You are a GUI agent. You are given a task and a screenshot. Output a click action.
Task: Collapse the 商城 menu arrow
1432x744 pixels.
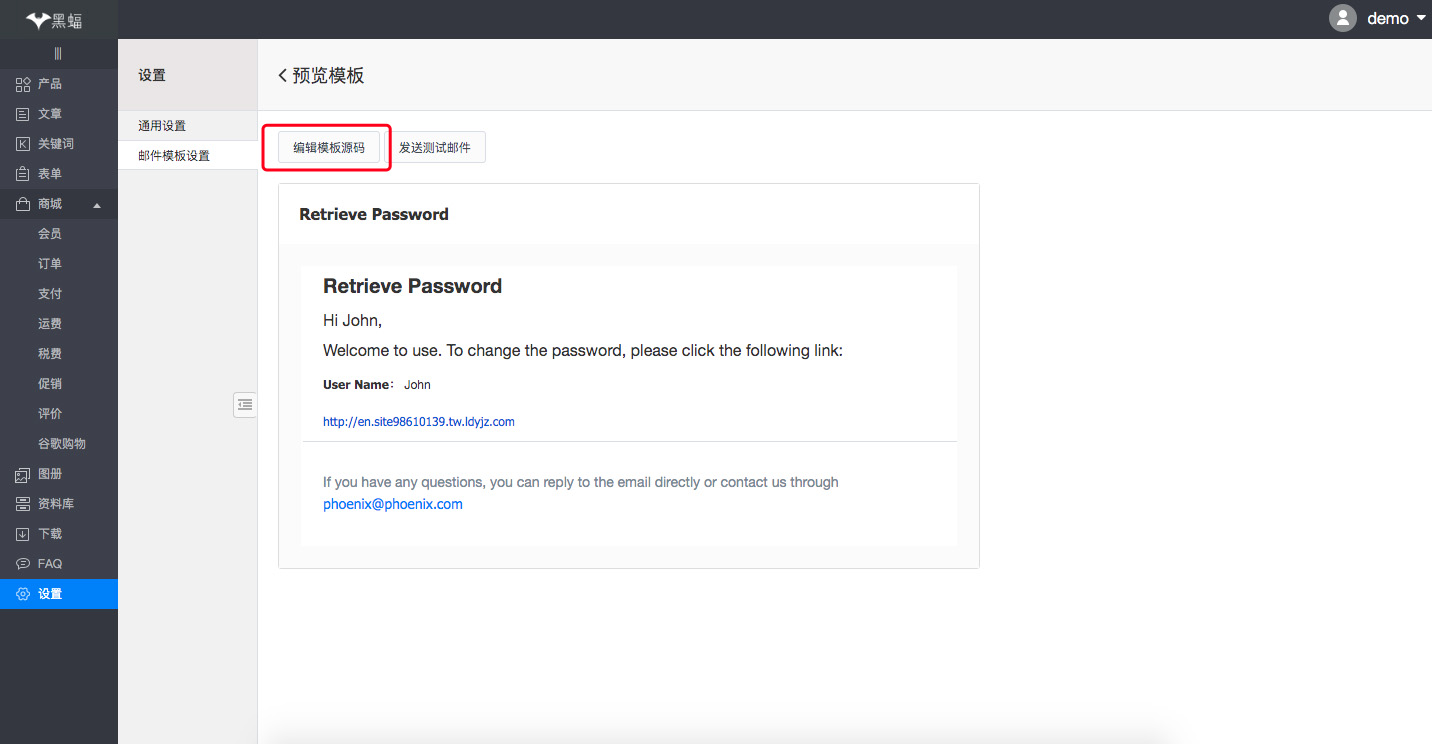click(x=97, y=205)
